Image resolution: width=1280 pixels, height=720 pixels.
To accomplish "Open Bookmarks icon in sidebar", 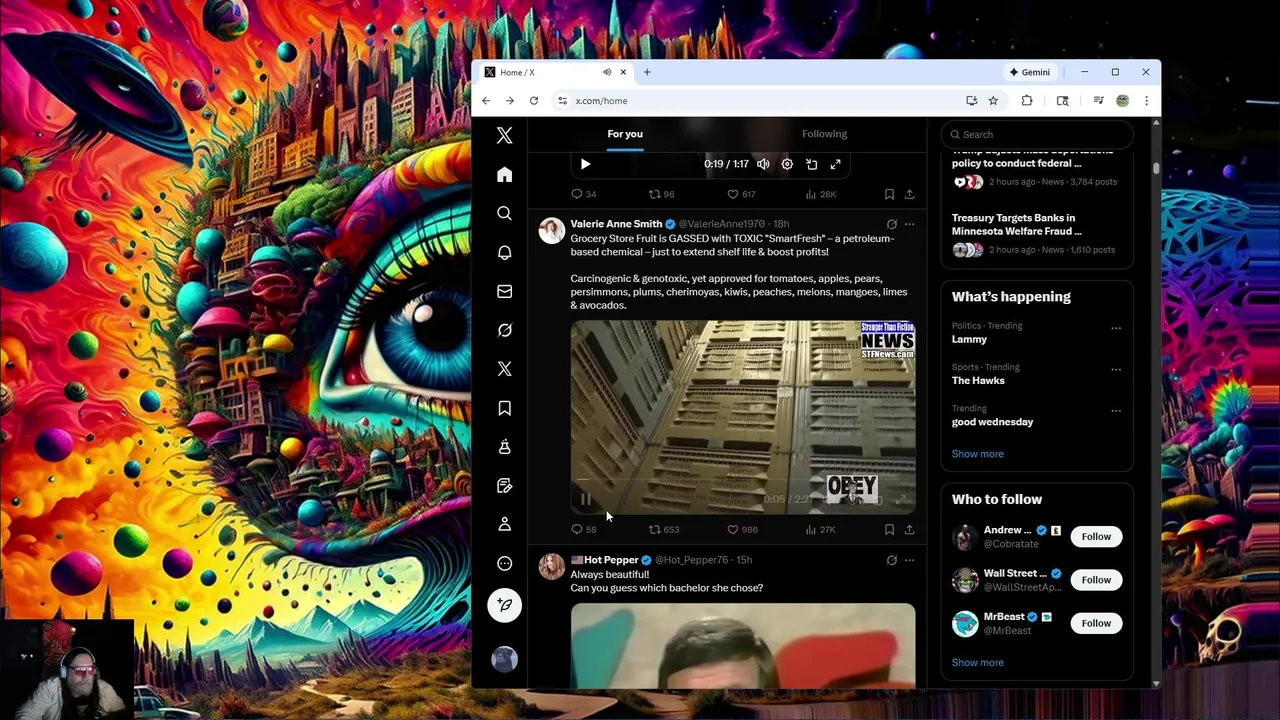I will pos(504,408).
